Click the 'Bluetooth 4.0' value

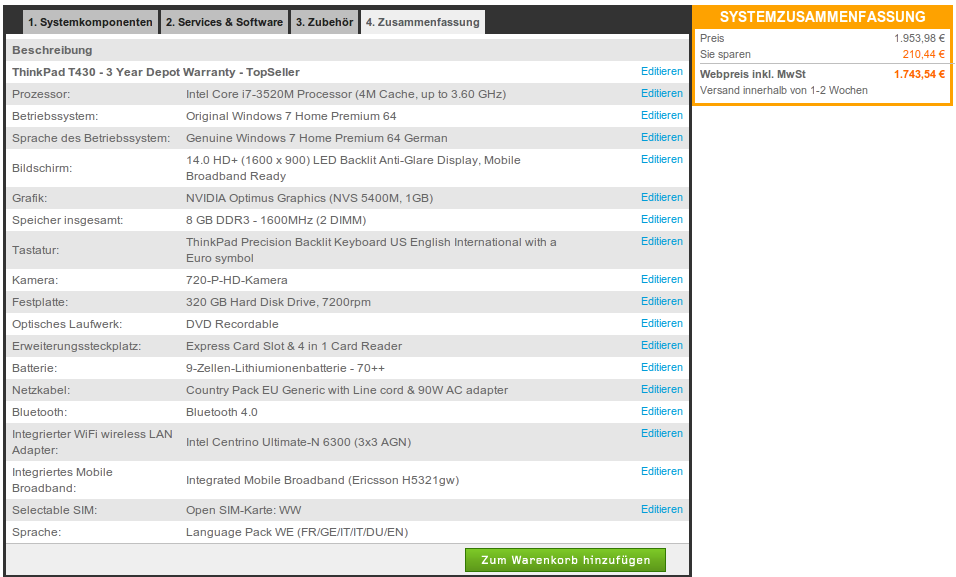coord(222,412)
